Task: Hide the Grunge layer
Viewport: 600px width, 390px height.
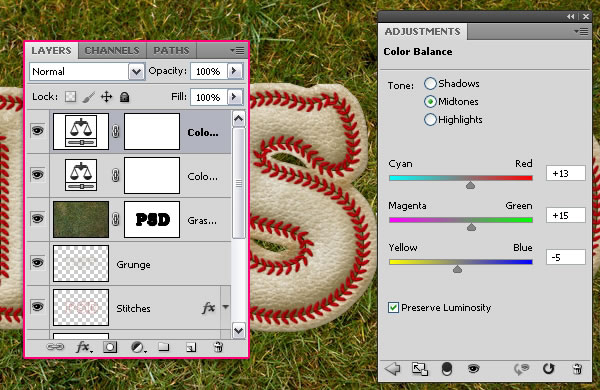Action: point(38,263)
